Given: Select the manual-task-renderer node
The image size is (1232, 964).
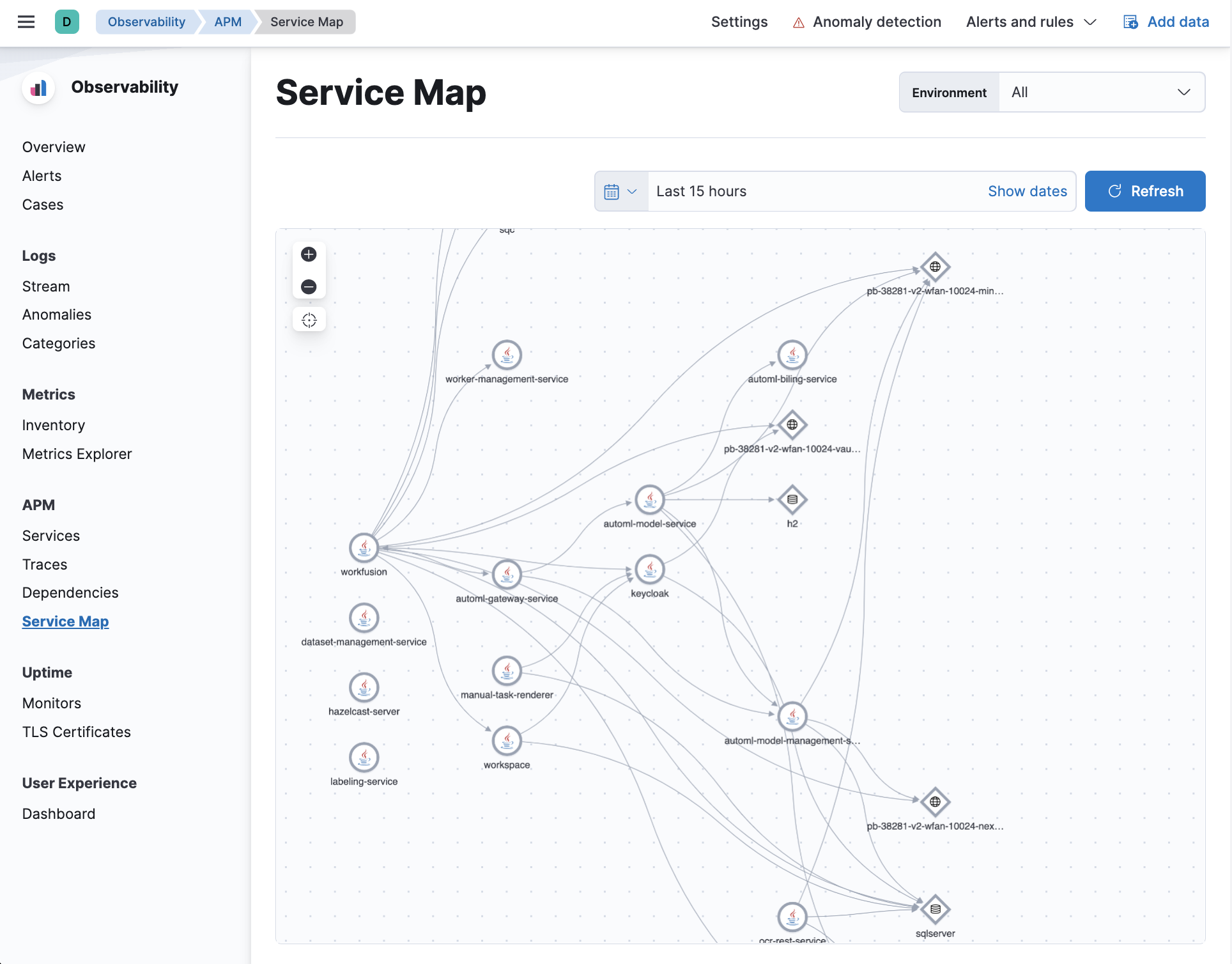Looking at the screenshot, I should tap(507, 671).
